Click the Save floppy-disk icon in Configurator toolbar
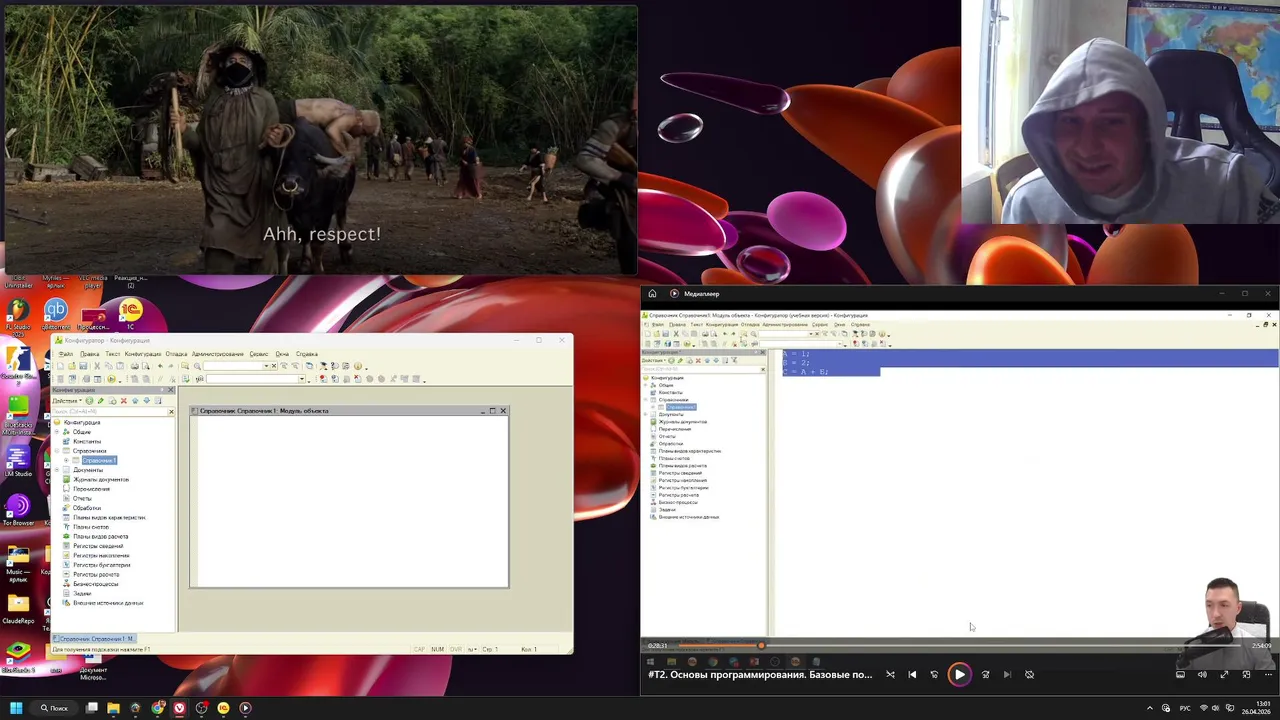This screenshot has height=720, width=1280. (83, 366)
